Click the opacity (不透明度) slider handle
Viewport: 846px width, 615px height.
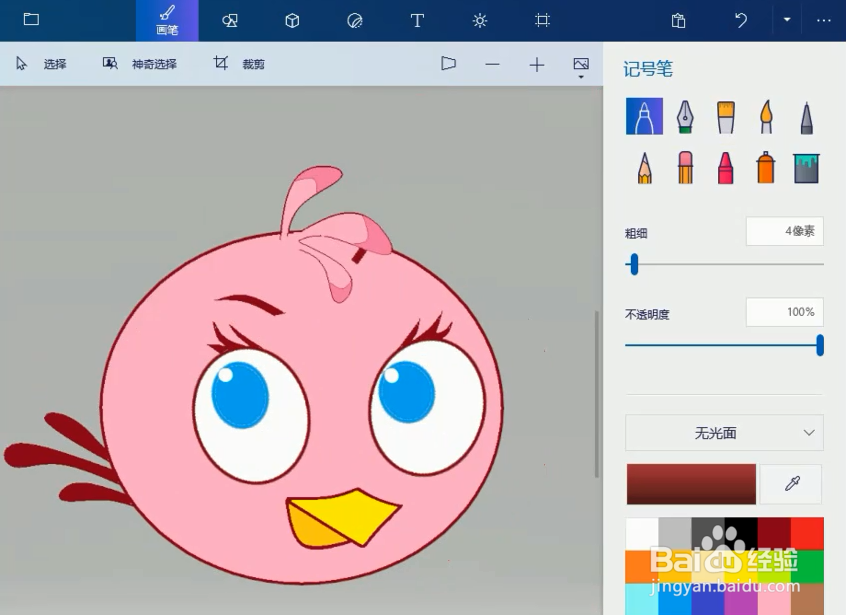(x=820, y=345)
